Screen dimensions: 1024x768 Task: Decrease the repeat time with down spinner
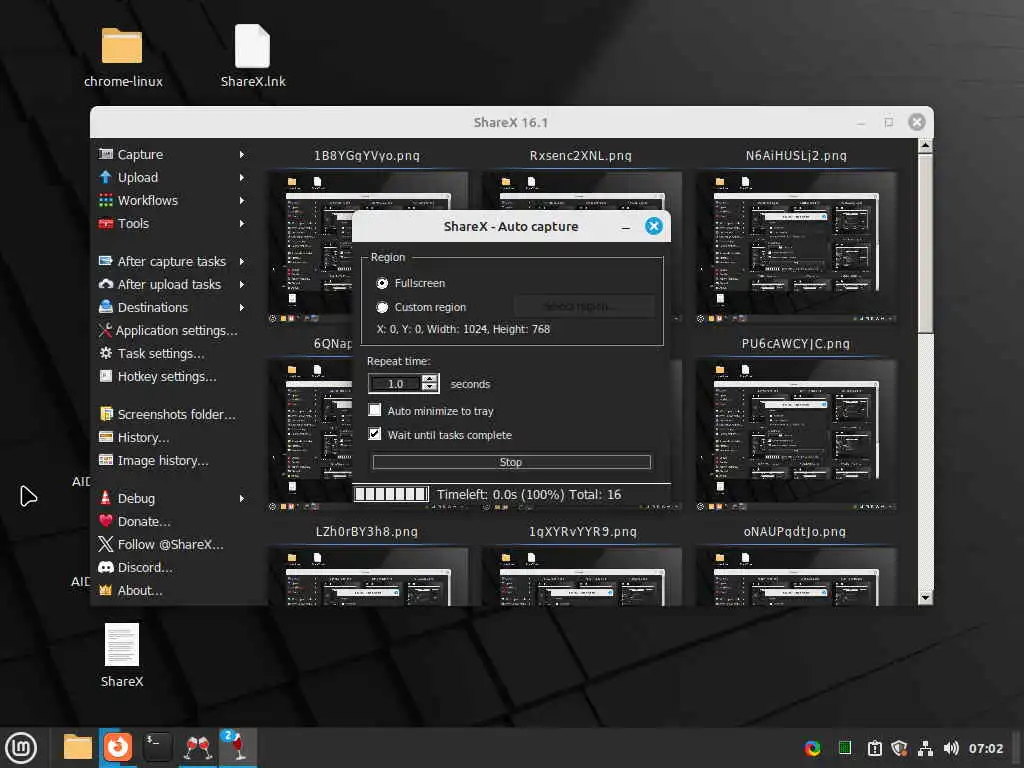(x=429, y=388)
